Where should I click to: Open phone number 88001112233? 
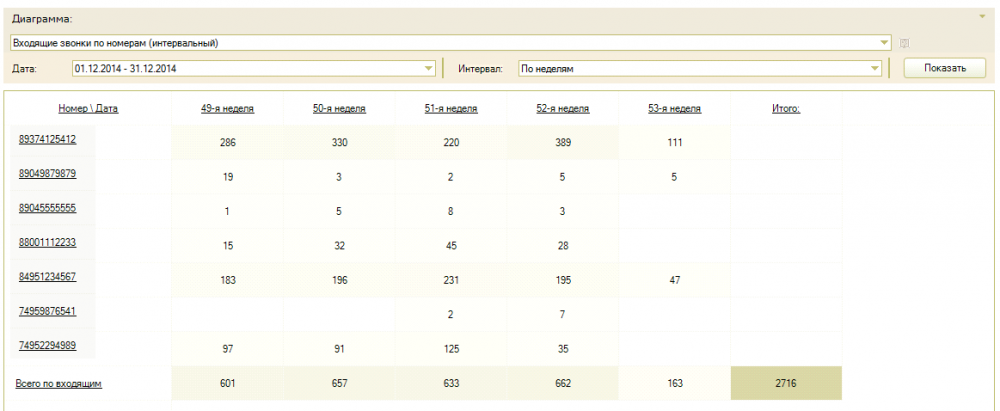tap(47, 242)
